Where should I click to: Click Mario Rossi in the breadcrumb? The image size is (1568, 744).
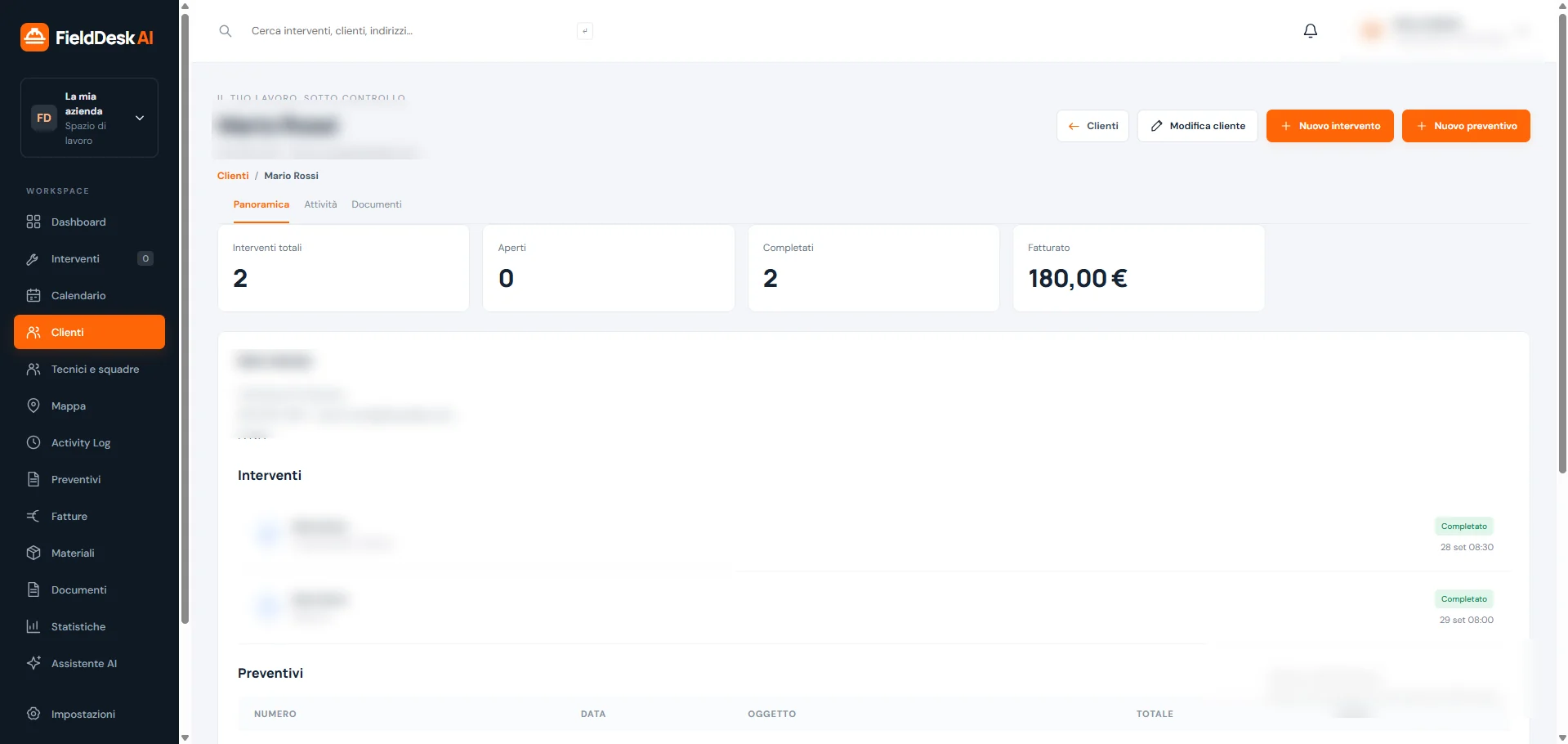point(292,176)
